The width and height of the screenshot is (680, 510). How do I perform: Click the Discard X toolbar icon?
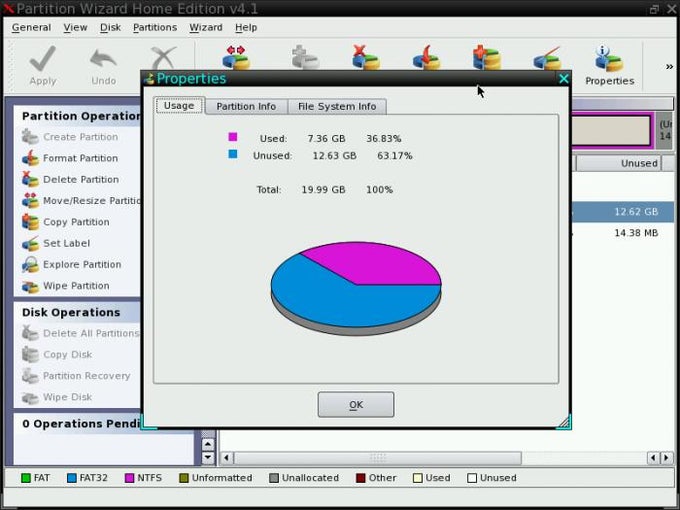pyautogui.click(x=163, y=58)
